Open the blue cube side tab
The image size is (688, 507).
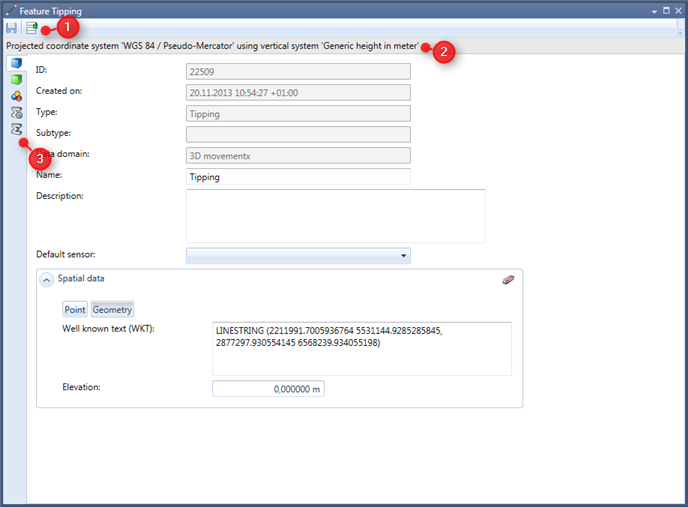[x=16, y=64]
